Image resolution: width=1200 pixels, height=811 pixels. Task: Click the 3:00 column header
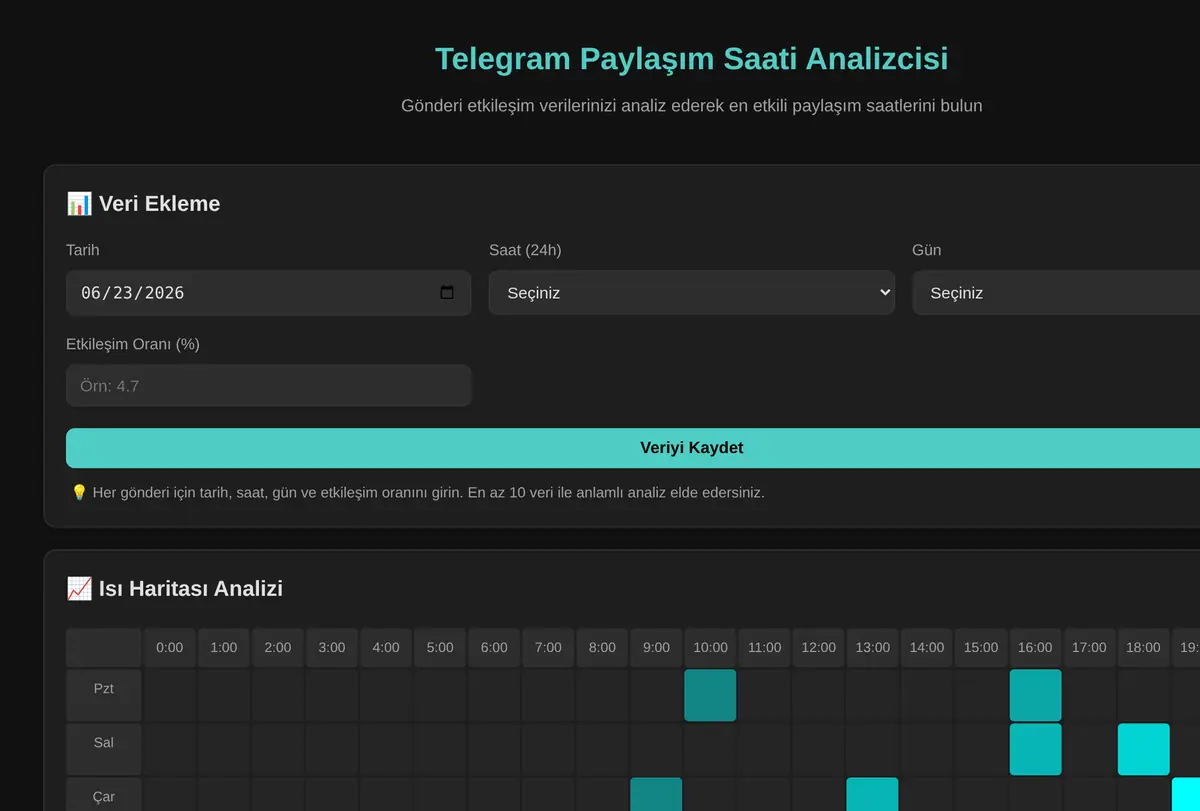pyautogui.click(x=332, y=648)
